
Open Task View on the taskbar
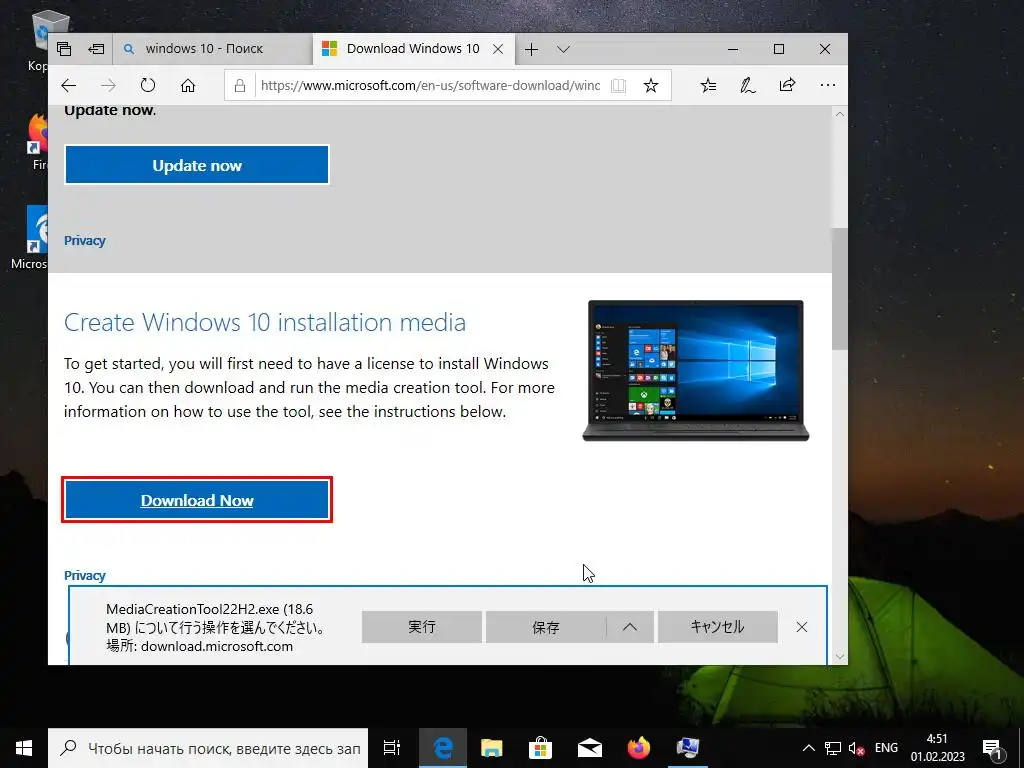point(392,748)
